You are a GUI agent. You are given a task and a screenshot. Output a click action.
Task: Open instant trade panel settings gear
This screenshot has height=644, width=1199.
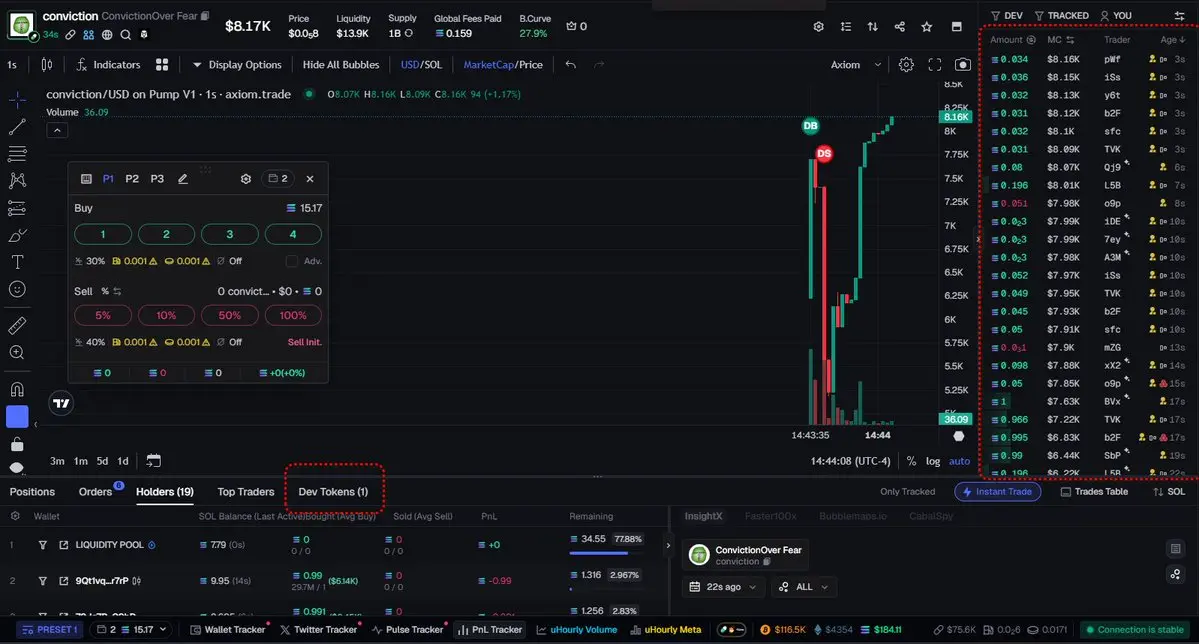click(245, 179)
